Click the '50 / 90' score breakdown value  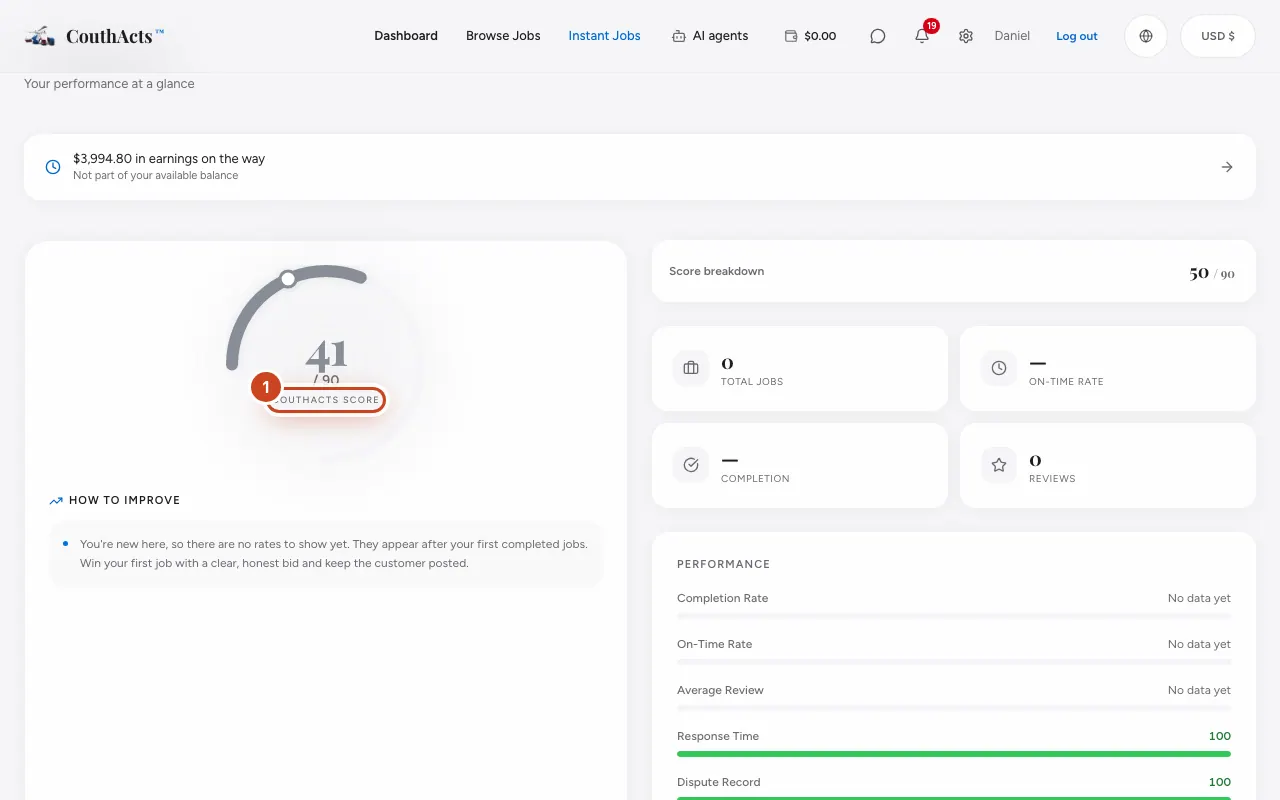[x=1212, y=273]
